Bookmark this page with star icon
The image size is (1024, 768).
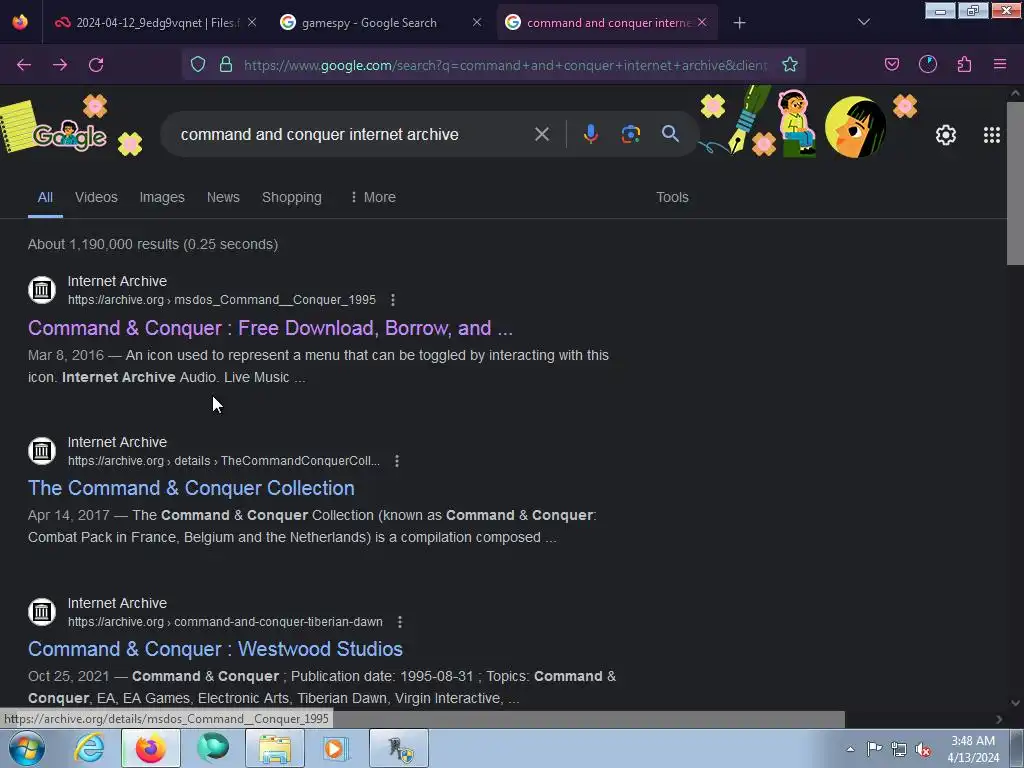(790, 64)
